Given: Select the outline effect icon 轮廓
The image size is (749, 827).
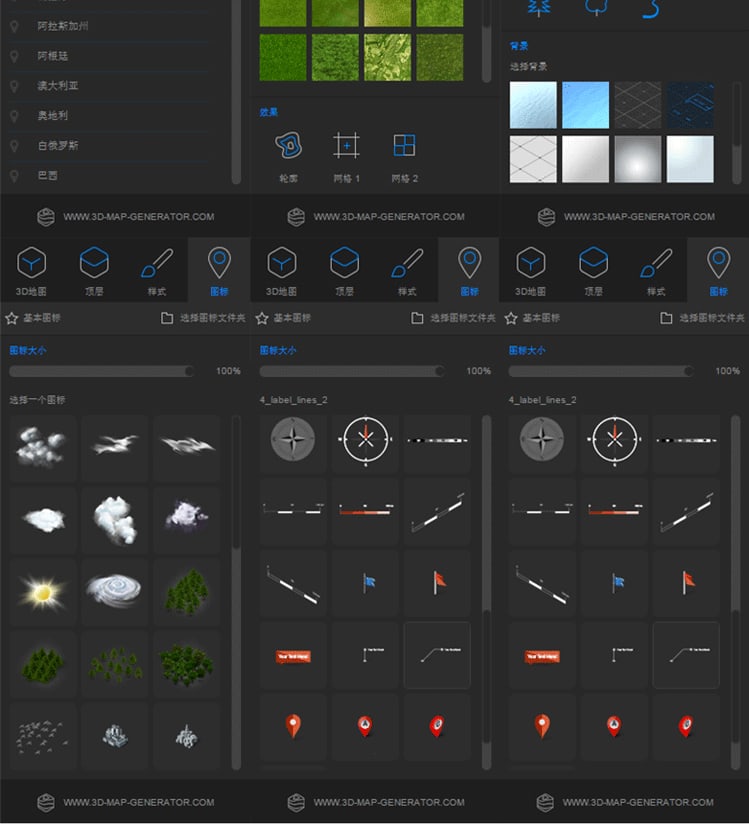Looking at the screenshot, I should click(288, 146).
